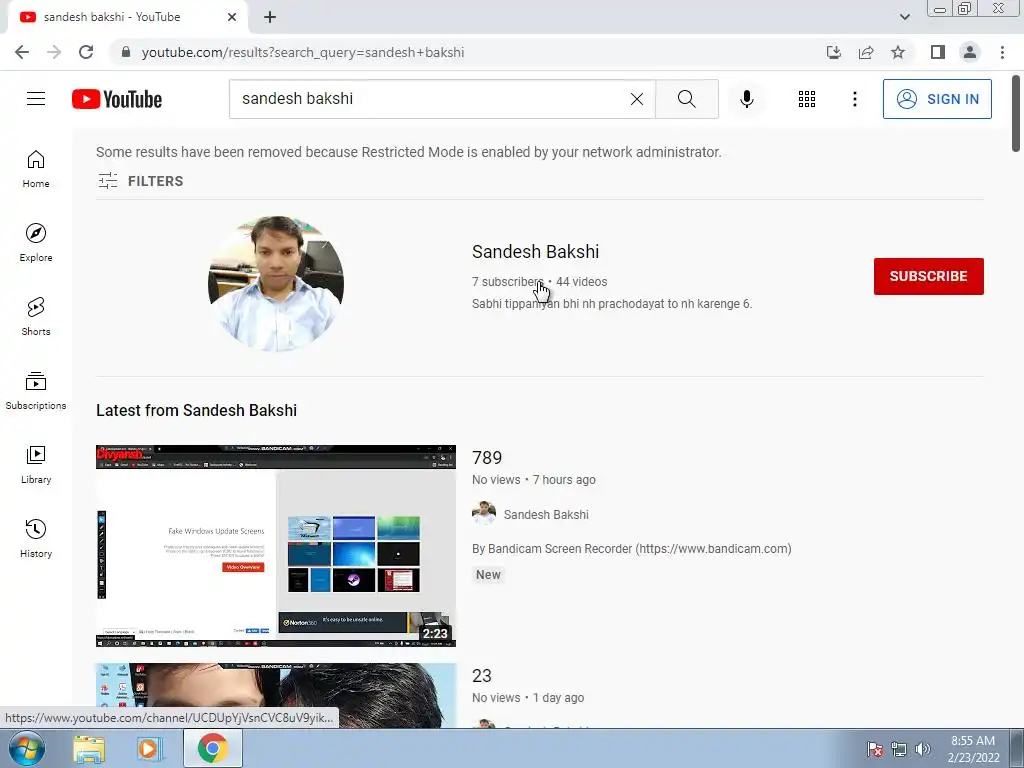This screenshot has height=768, width=1024.
Task: Click the install app icon in address bar
Action: click(x=833, y=52)
